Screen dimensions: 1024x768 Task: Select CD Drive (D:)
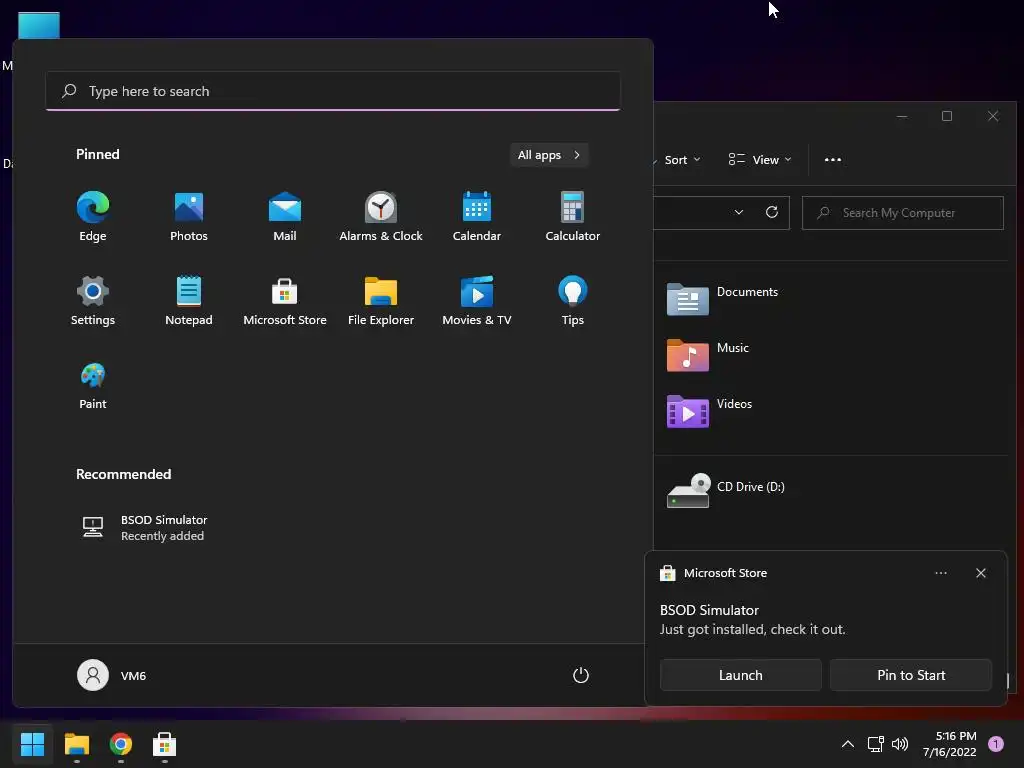(x=726, y=490)
